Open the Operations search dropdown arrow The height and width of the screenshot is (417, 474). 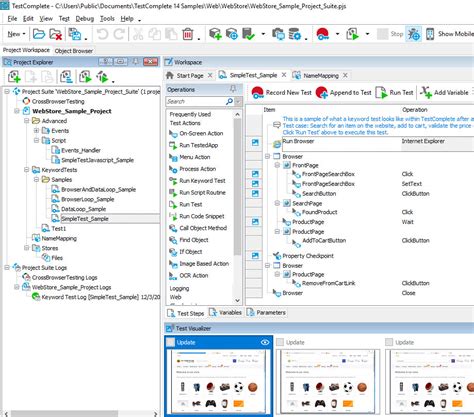[x=238, y=101]
